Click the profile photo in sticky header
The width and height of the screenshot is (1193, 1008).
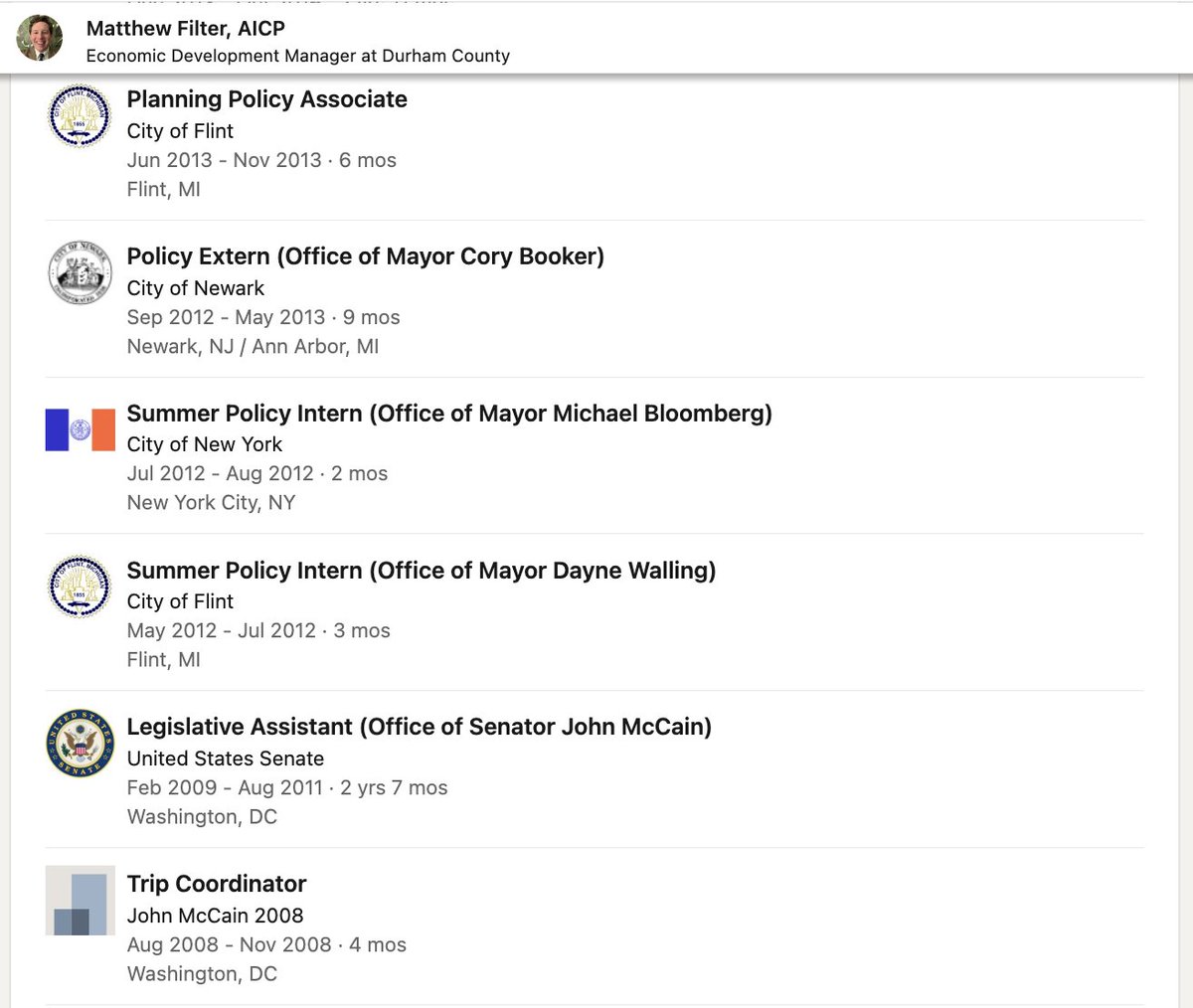[40, 39]
